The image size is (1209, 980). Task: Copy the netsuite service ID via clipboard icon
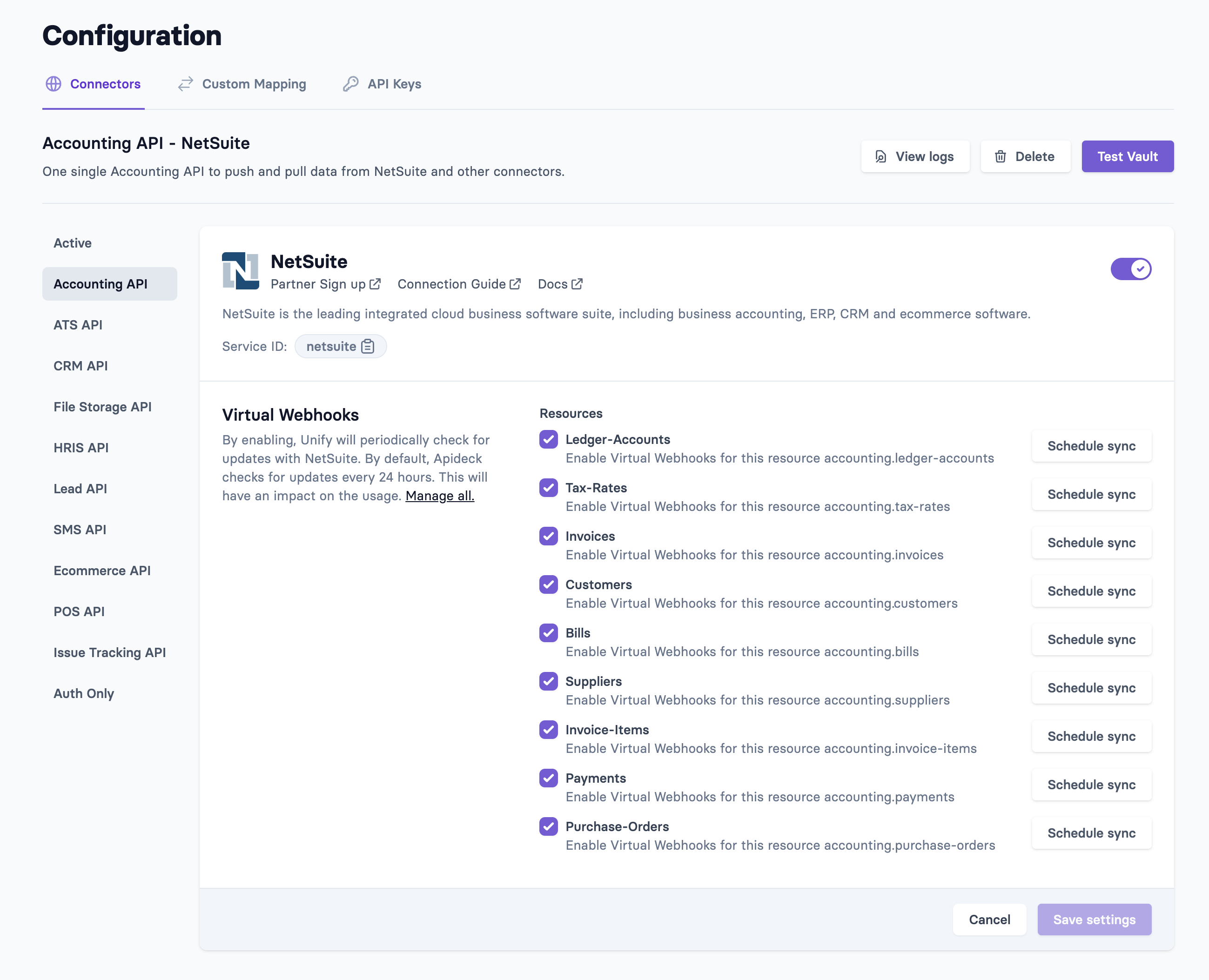(x=368, y=346)
